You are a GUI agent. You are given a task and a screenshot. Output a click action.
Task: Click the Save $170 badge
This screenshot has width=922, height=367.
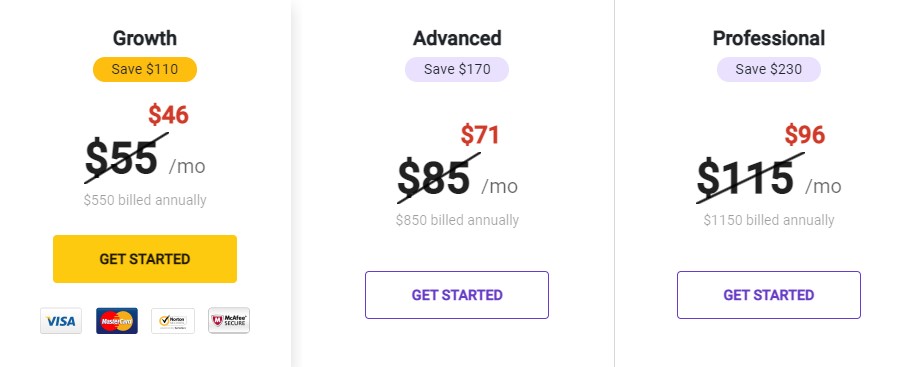point(457,69)
